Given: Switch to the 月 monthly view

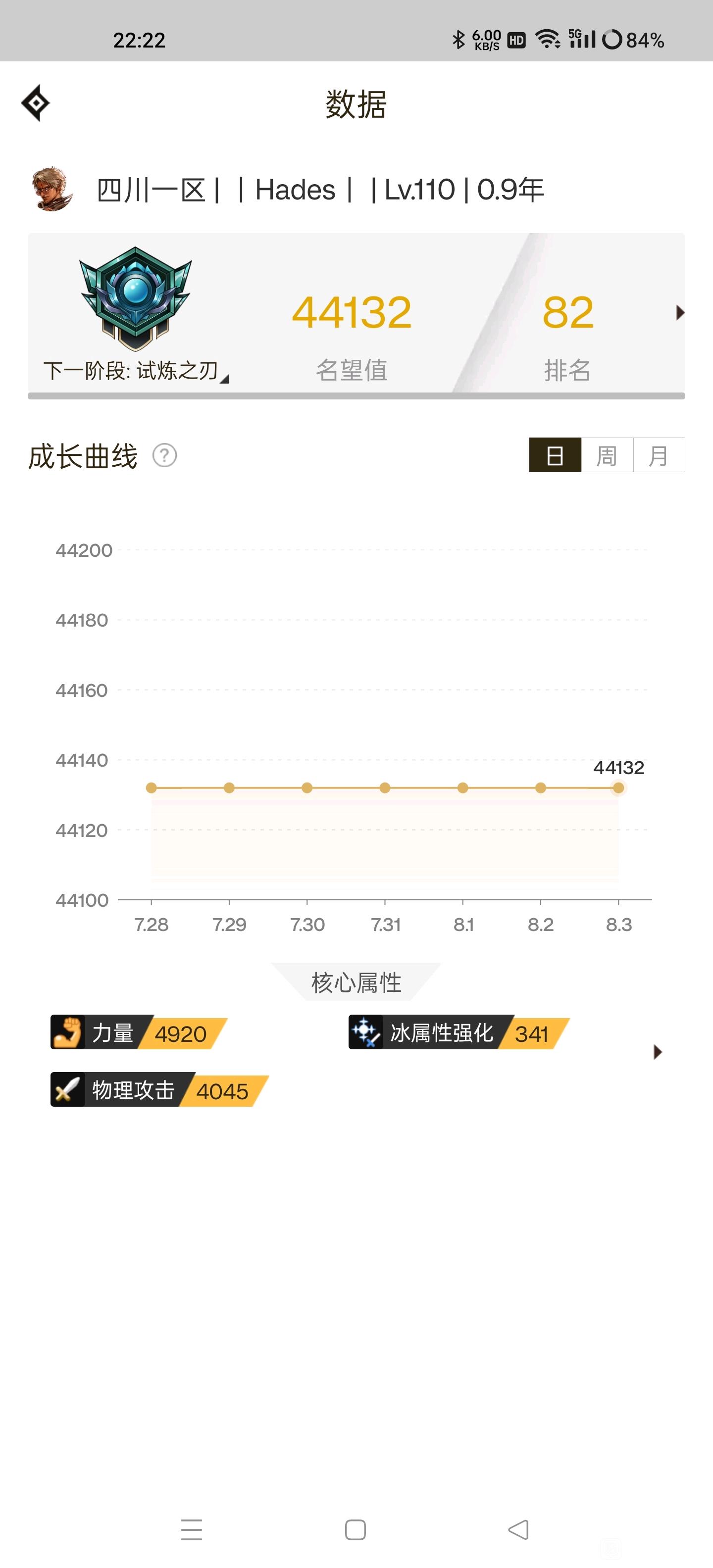Looking at the screenshot, I should [x=659, y=455].
